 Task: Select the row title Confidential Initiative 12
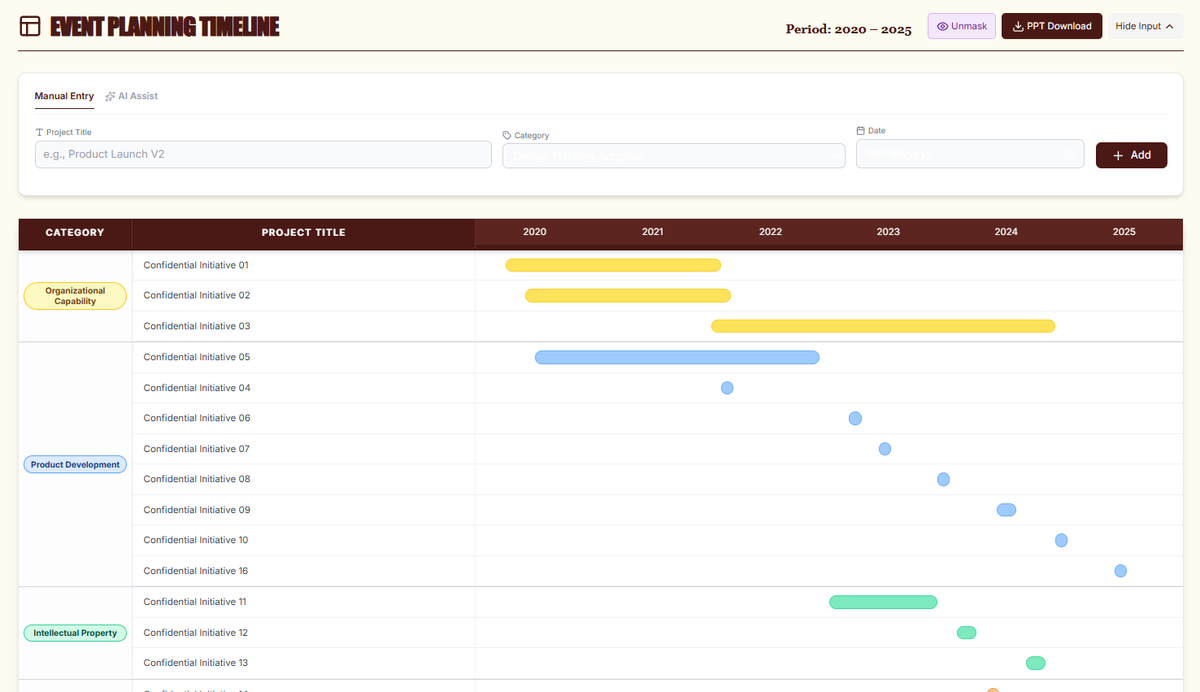pos(196,633)
